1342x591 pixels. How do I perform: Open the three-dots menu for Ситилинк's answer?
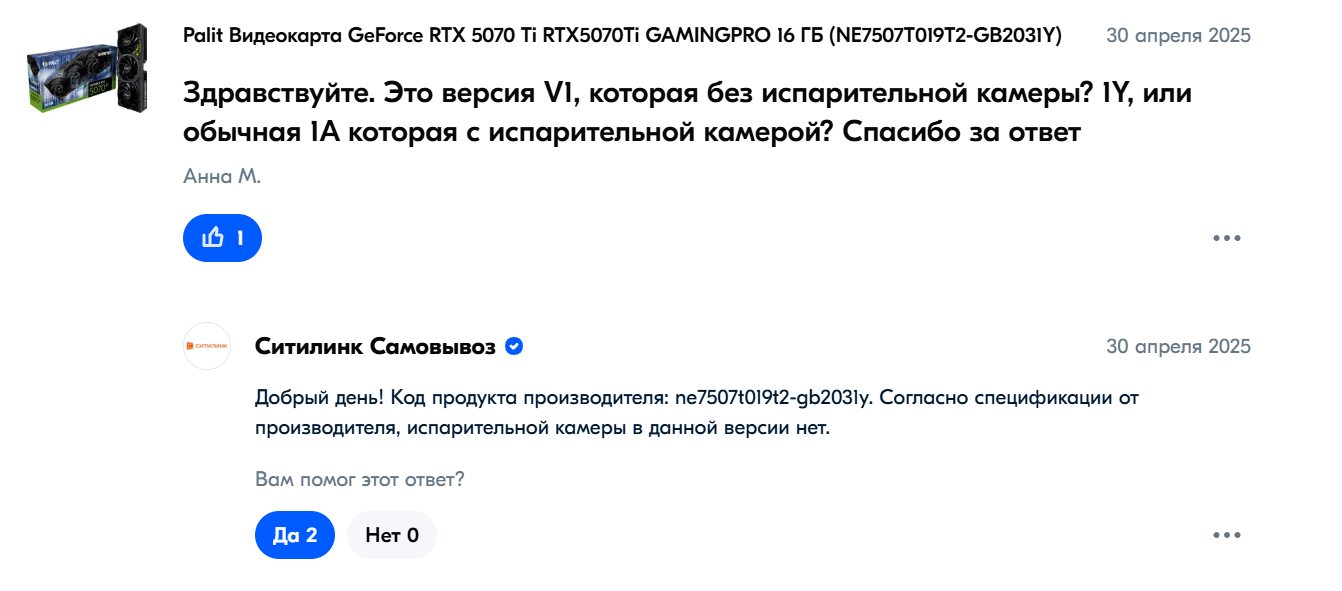point(1226,535)
